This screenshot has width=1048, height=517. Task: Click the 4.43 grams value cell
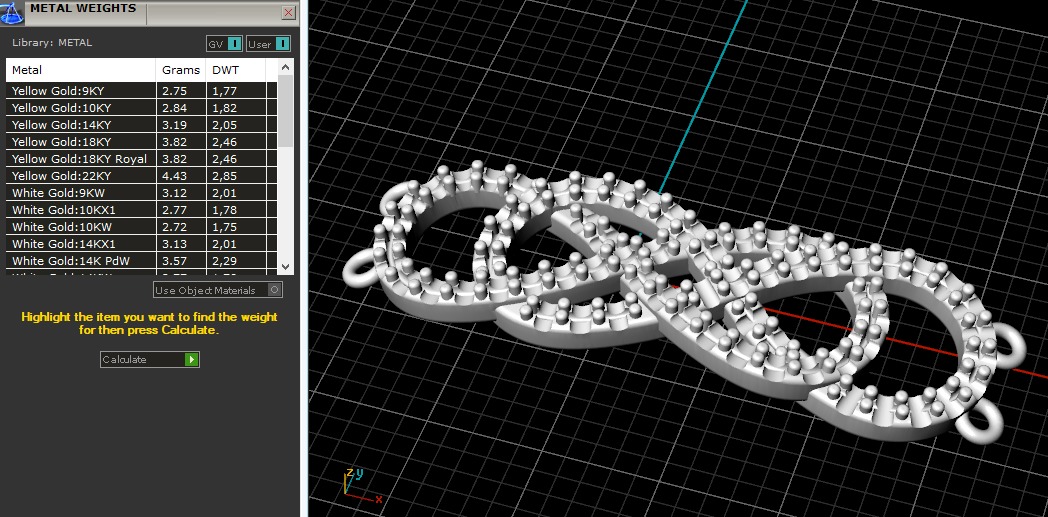pyautogui.click(x=181, y=176)
